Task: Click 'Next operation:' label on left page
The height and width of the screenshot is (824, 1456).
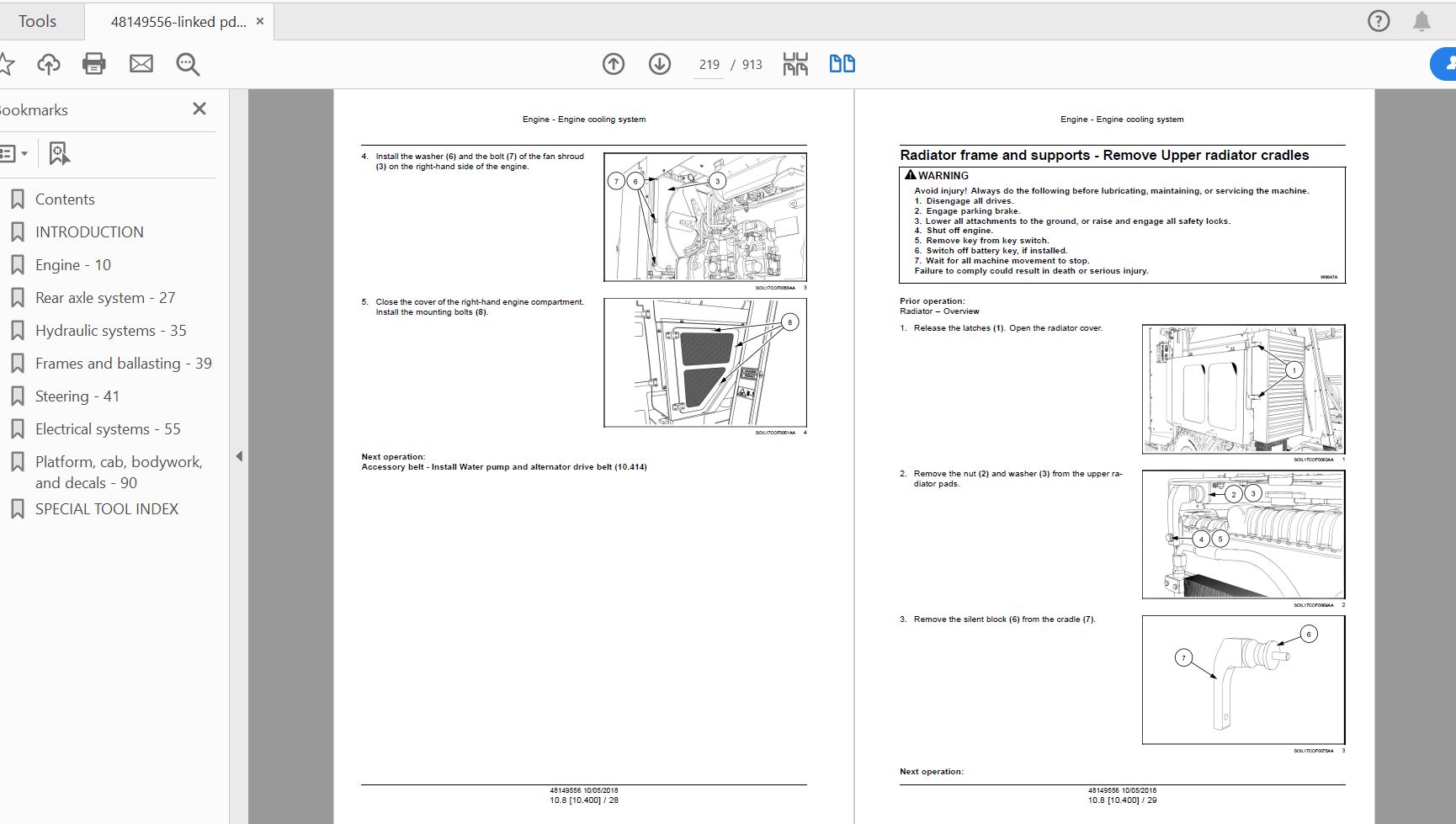Action: click(393, 457)
